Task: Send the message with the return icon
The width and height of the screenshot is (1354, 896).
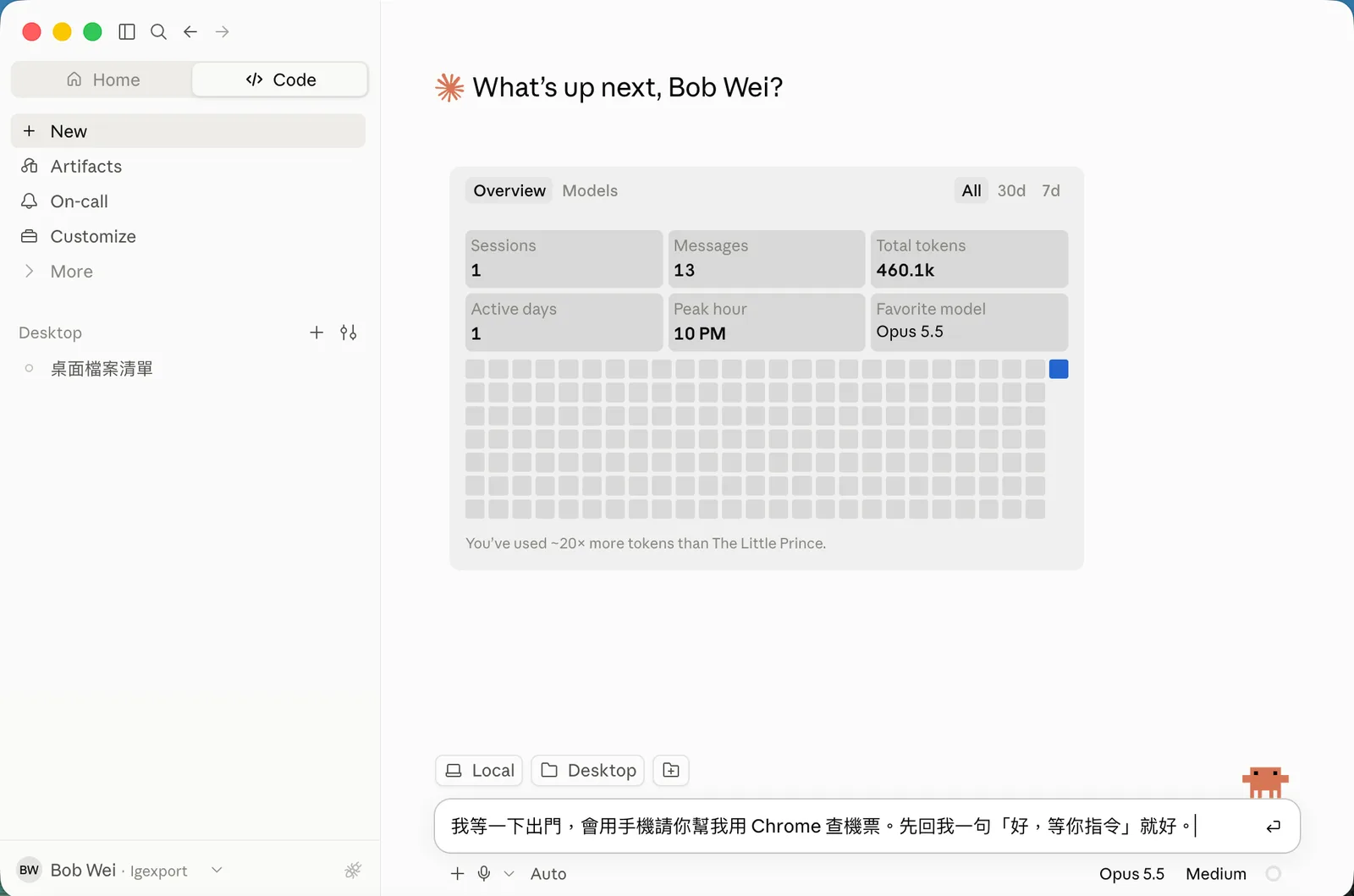Action: tap(1273, 827)
